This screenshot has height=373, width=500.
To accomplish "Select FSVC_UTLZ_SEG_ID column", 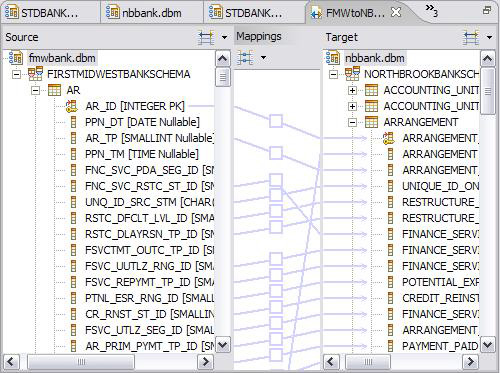I will (x=149, y=330).
